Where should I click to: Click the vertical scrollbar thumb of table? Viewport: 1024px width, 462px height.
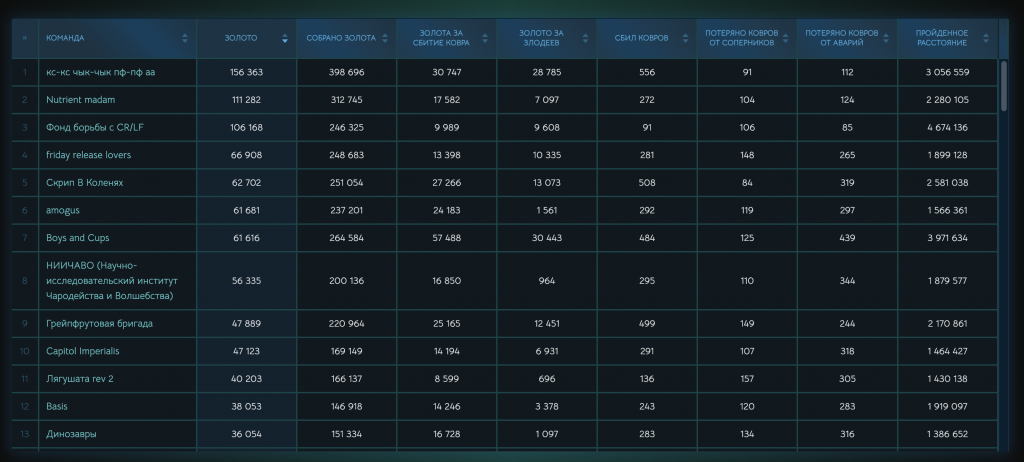tap(1004, 86)
